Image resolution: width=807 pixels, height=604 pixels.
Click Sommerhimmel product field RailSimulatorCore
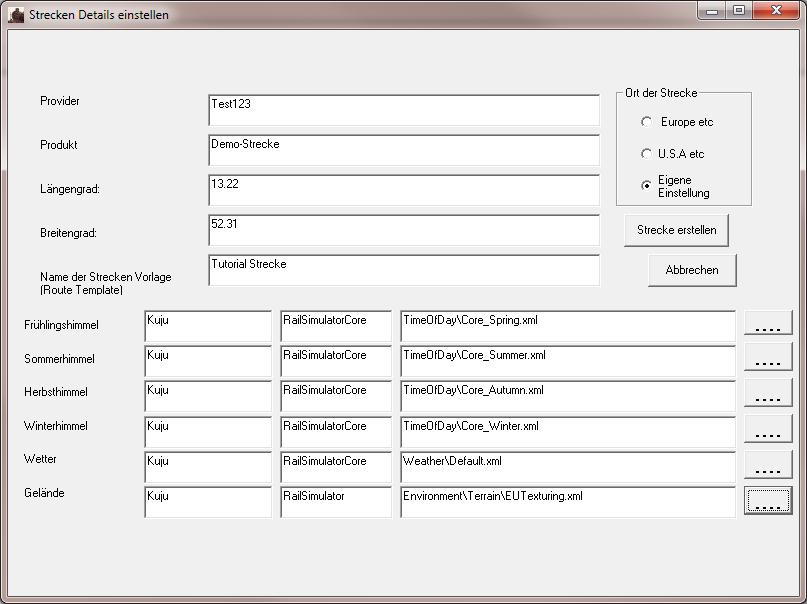336,361
